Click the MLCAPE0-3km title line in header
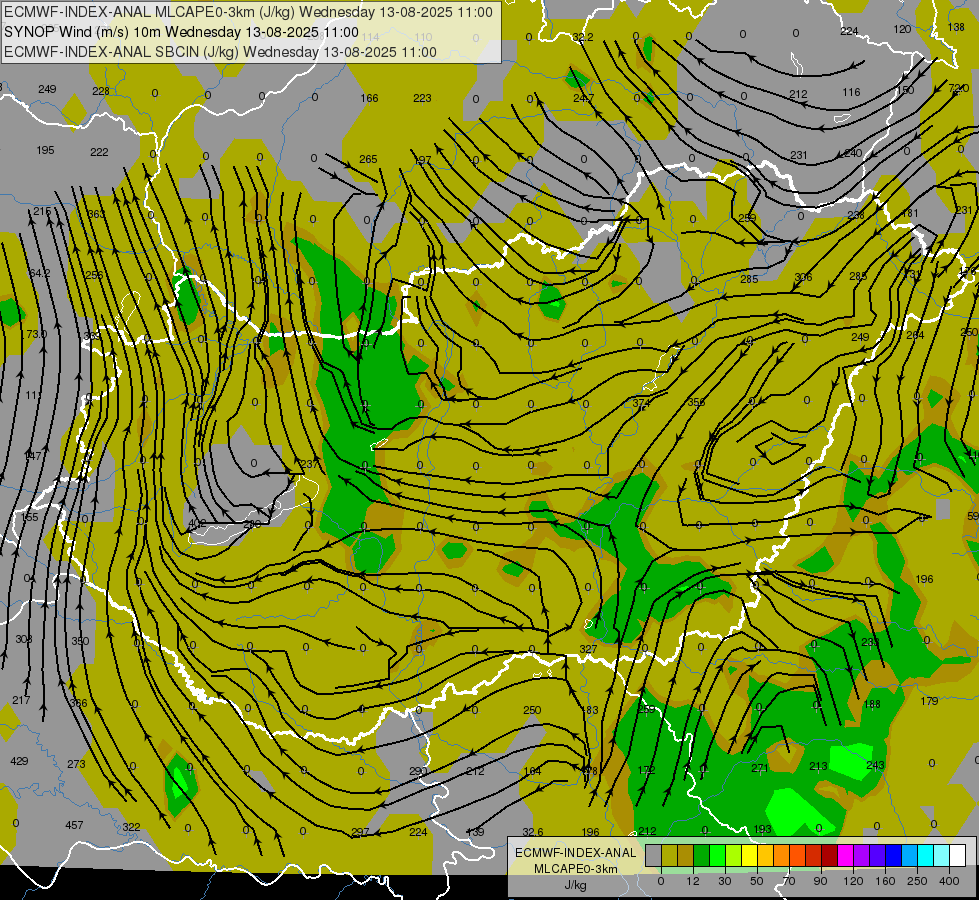The image size is (979, 900). pos(248,12)
